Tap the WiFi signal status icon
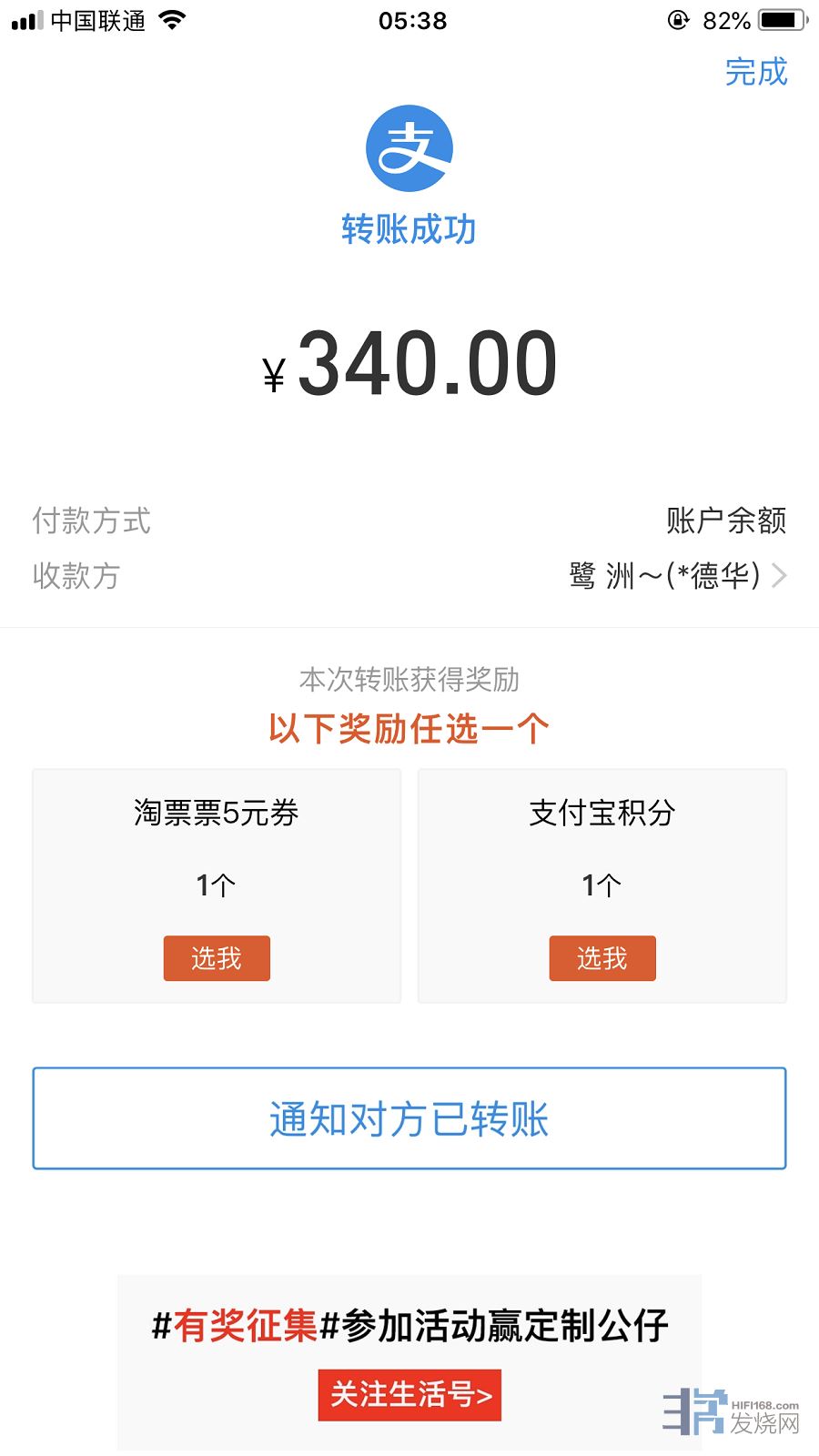Viewport: 819px width, 1456px height. click(x=171, y=20)
